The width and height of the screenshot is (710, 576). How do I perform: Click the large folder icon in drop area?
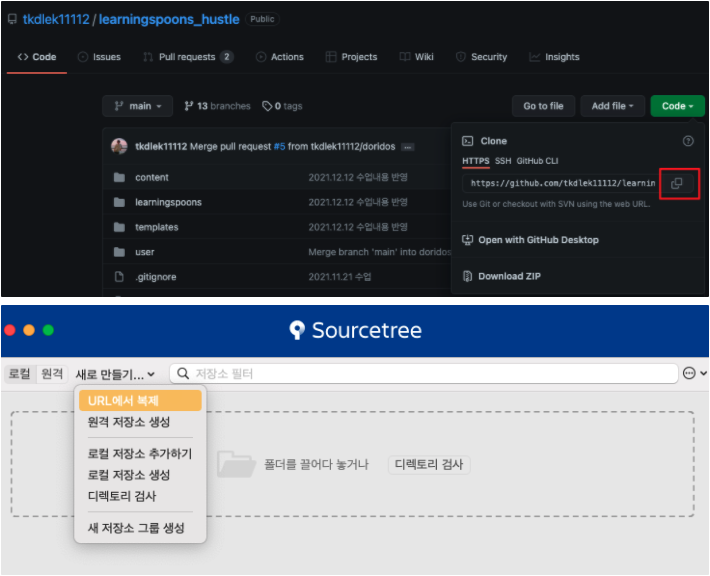click(236, 464)
